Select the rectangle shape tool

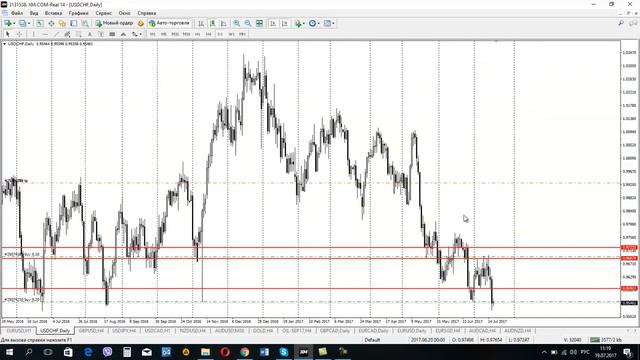tap(112, 34)
